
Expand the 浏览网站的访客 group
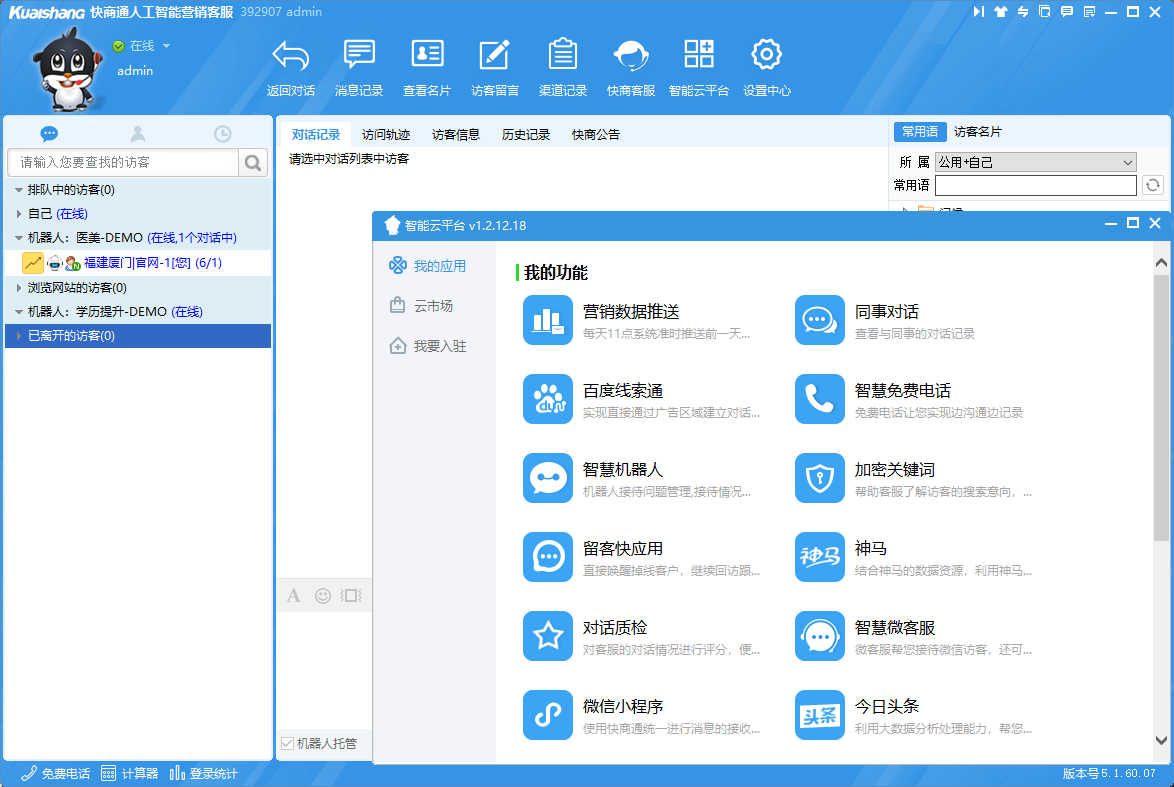[x=19, y=288]
